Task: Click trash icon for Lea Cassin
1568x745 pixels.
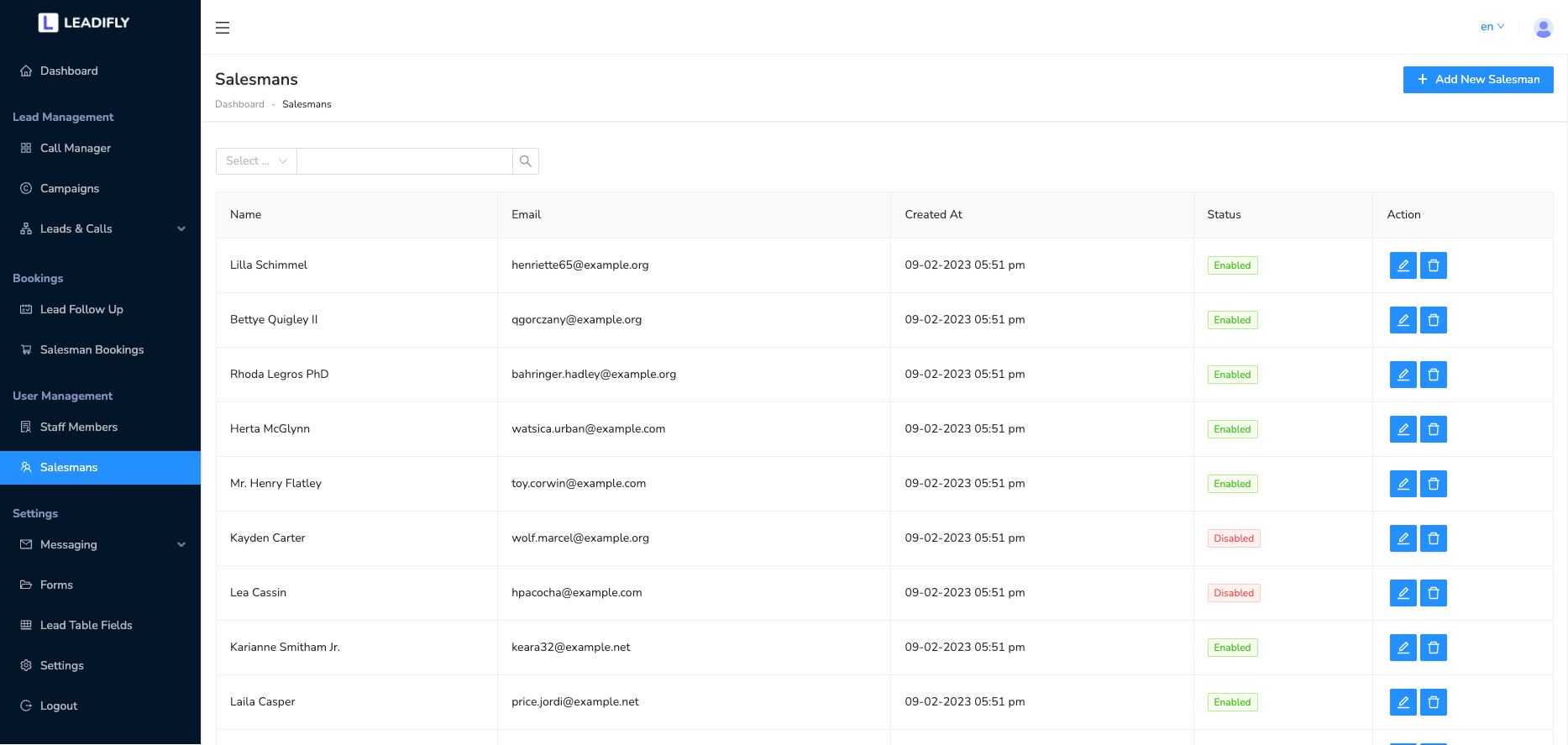Action: 1433,593
